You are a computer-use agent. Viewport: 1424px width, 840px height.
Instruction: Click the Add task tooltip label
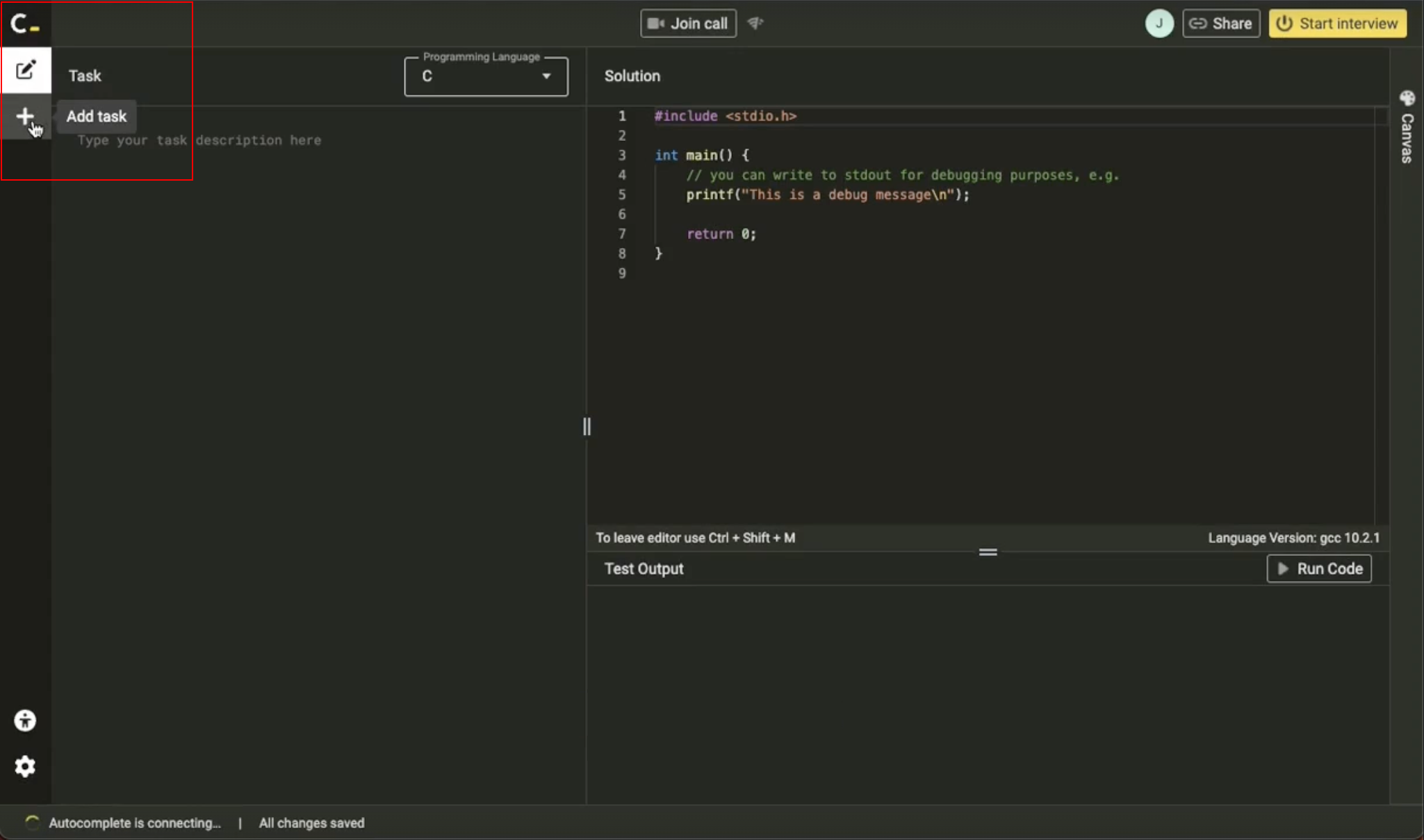point(97,116)
